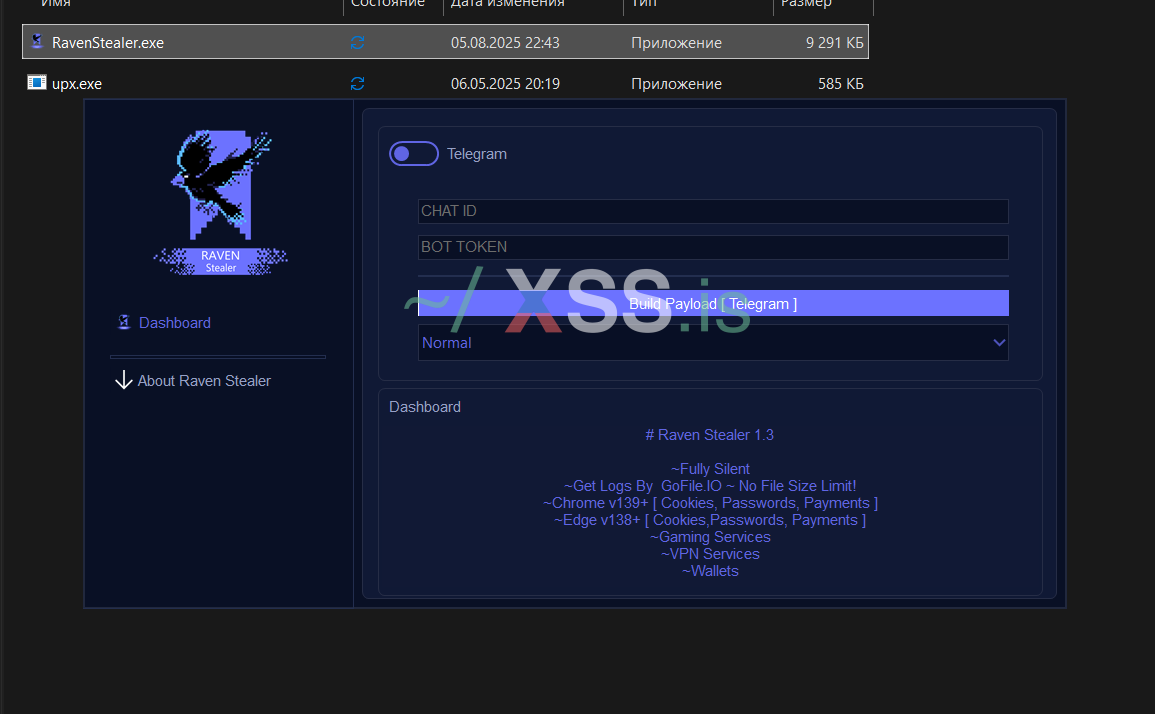Open the Normal build-mode dropdown
Screen dimensions: 1155x714
pos(713,343)
